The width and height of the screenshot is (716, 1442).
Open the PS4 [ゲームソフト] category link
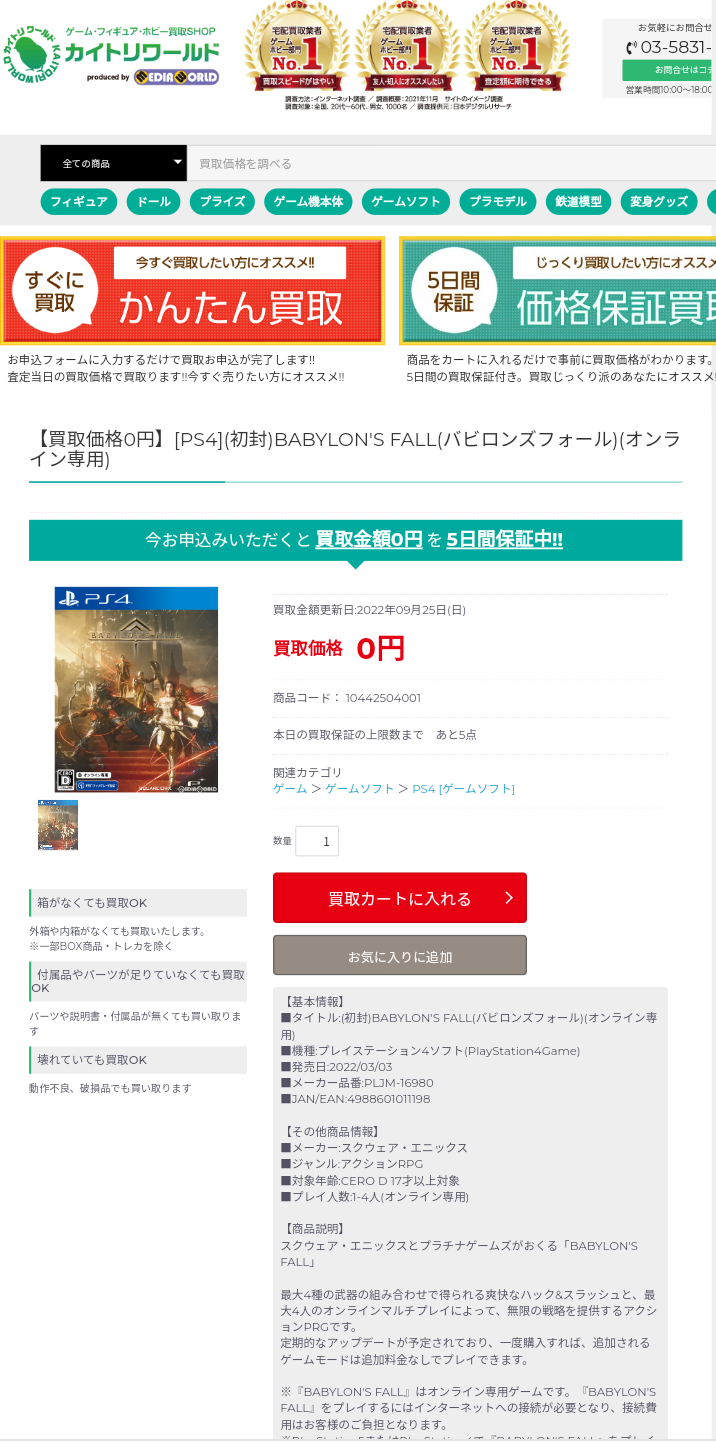tap(463, 789)
